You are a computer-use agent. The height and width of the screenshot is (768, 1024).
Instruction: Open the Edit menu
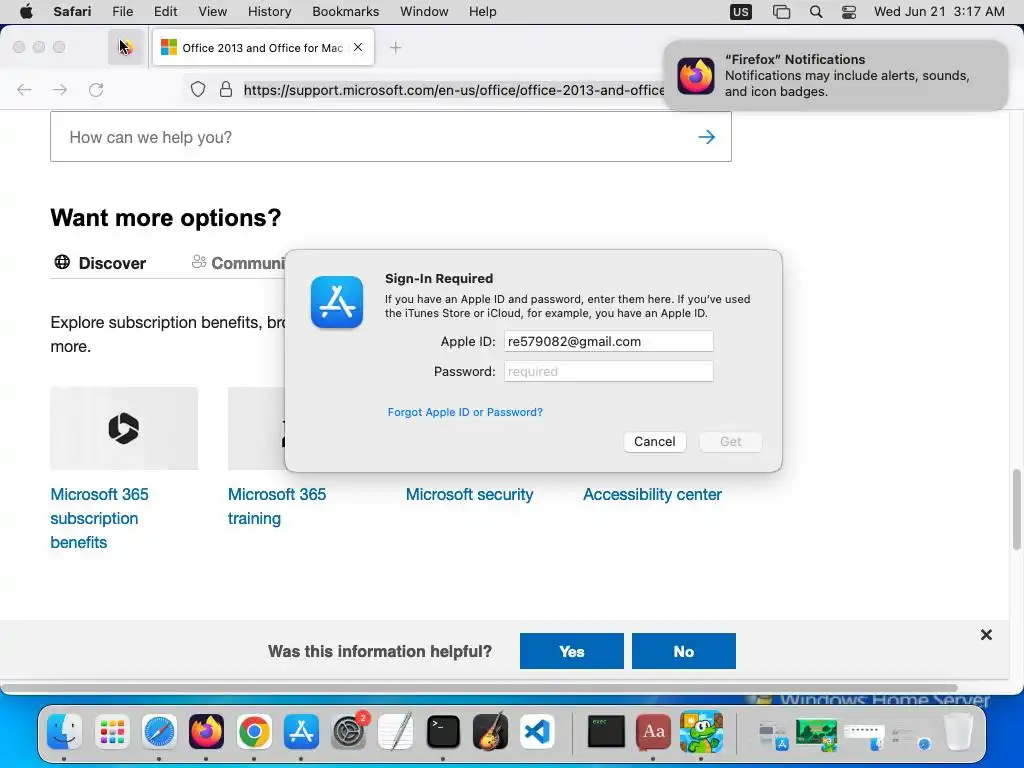[165, 11]
